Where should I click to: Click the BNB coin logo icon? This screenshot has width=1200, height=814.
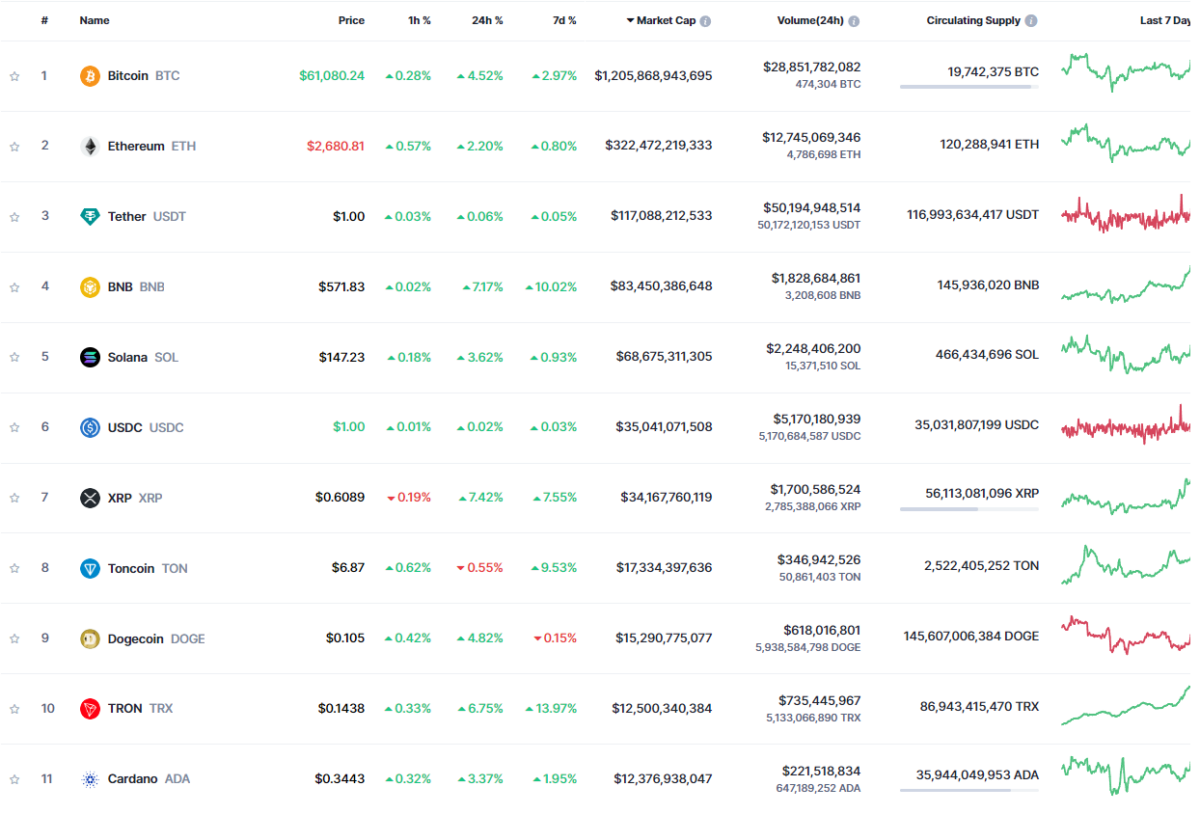[x=90, y=287]
